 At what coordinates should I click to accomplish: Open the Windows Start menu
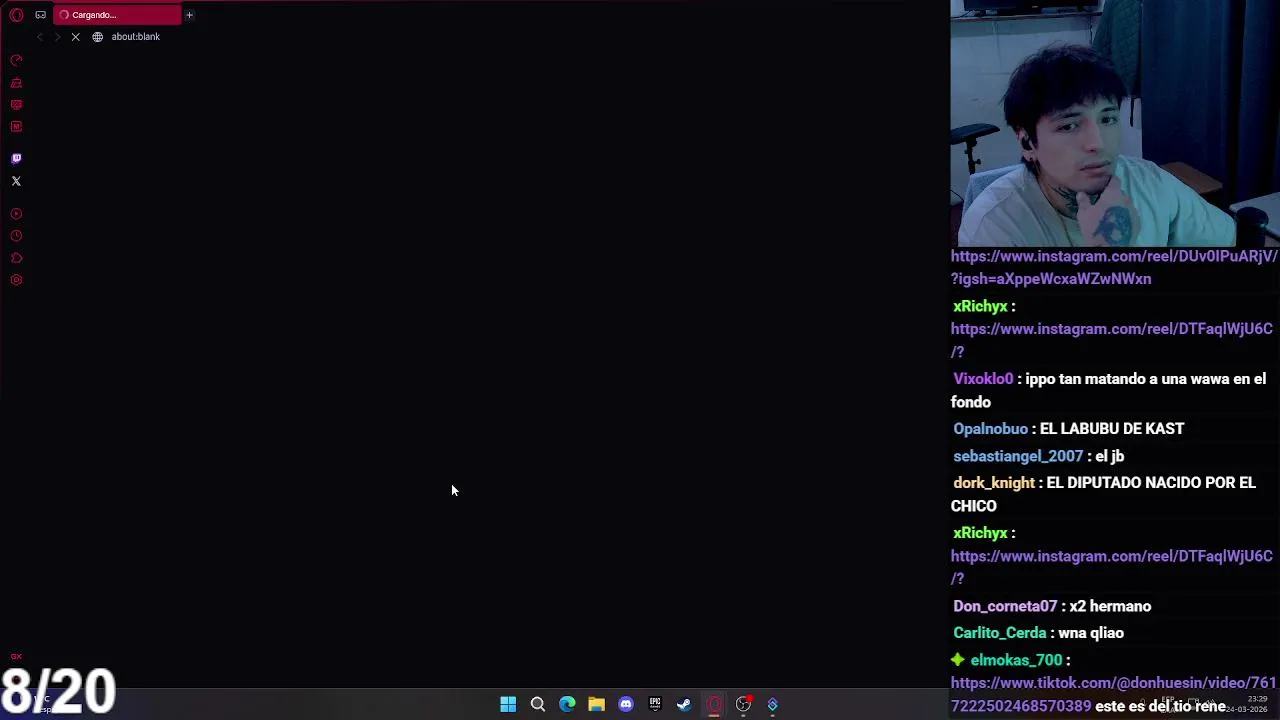click(x=508, y=704)
